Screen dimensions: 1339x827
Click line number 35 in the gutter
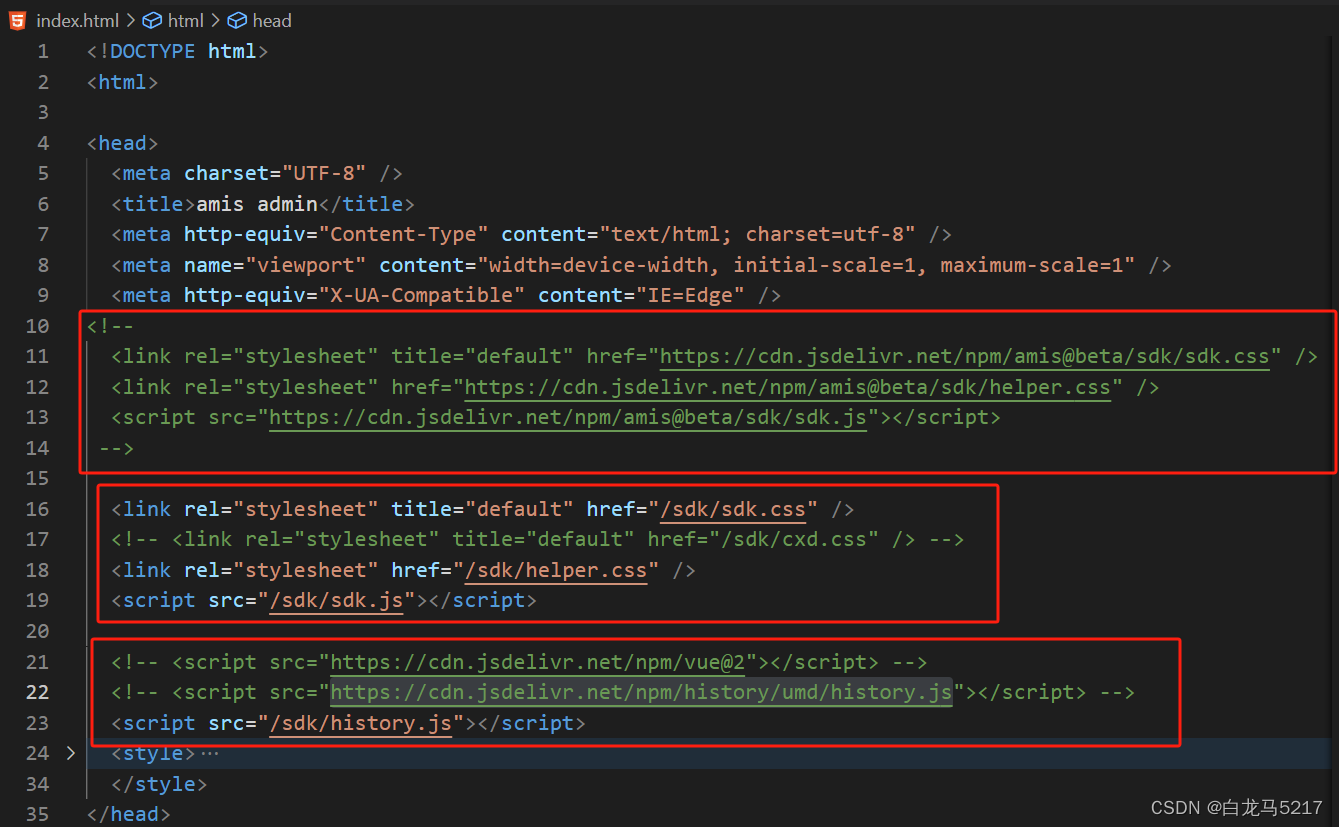37,814
